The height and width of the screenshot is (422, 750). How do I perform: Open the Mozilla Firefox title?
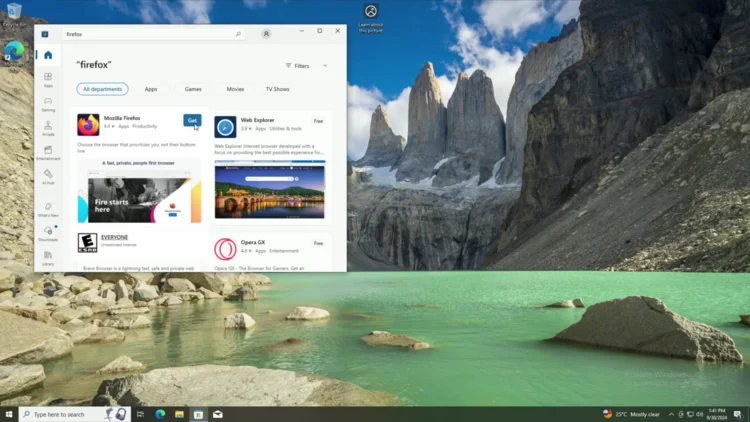122,118
